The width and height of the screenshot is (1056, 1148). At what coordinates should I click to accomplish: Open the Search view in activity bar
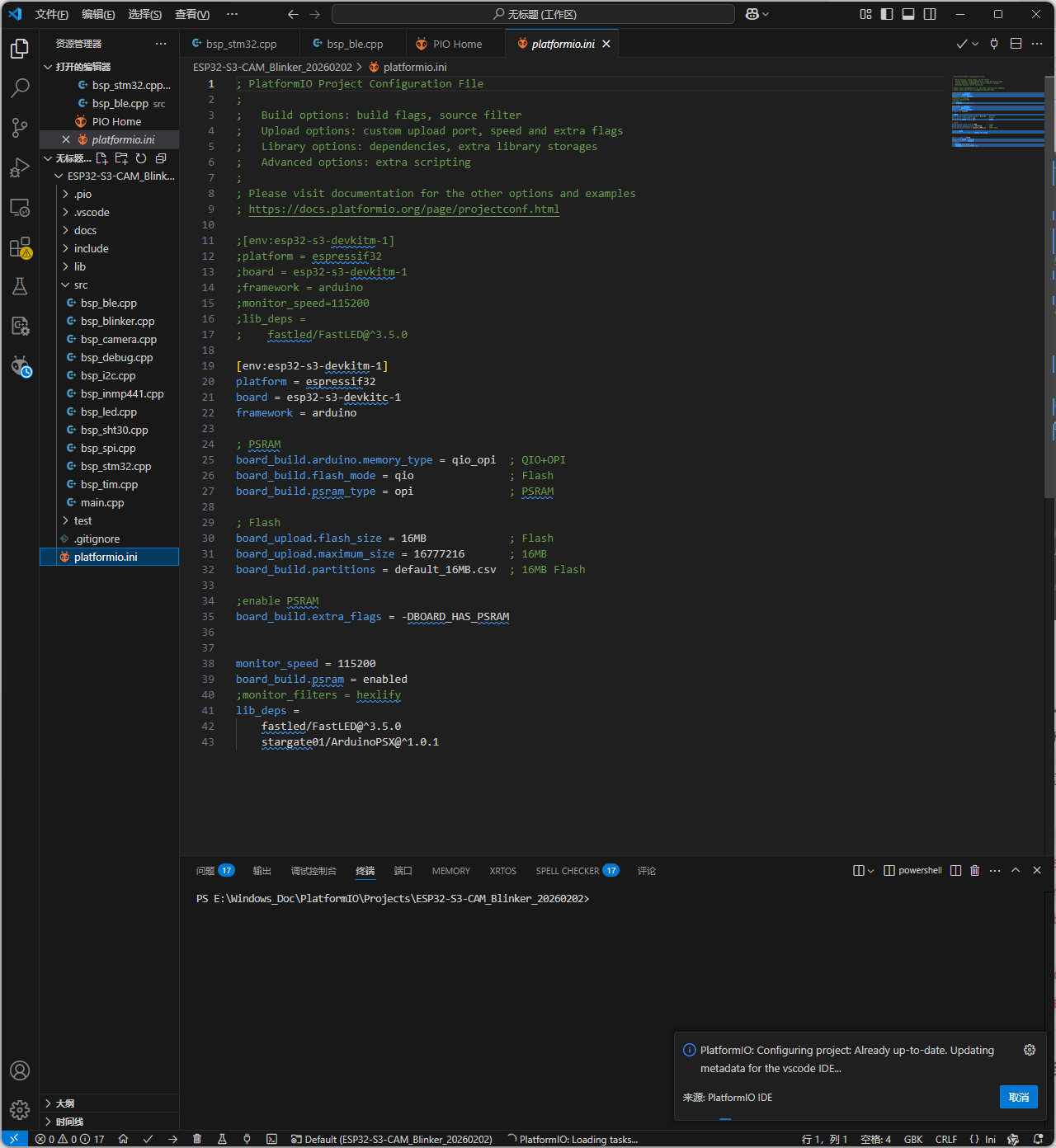pyautogui.click(x=20, y=87)
